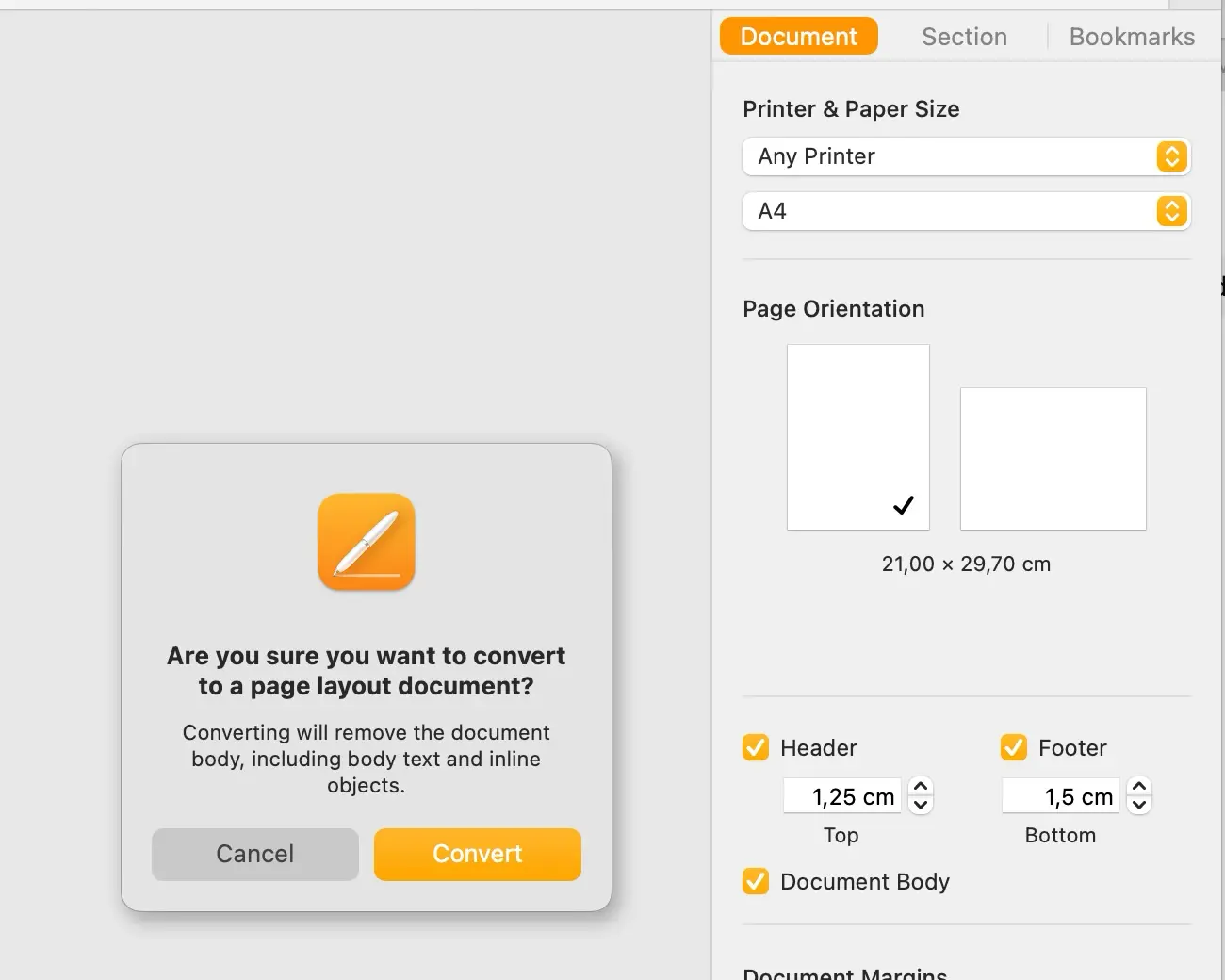The width and height of the screenshot is (1225, 980).
Task: Select portrait page orientation thumbnail
Action: tap(857, 437)
